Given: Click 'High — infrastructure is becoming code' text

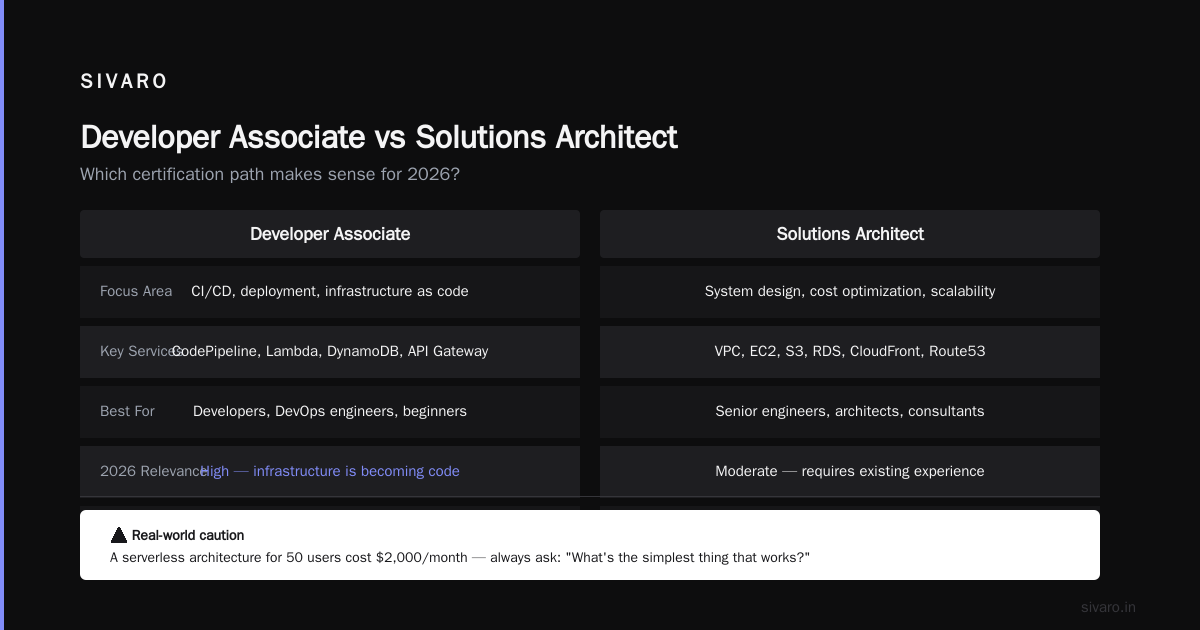Looking at the screenshot, I should (x=330, y=471).
